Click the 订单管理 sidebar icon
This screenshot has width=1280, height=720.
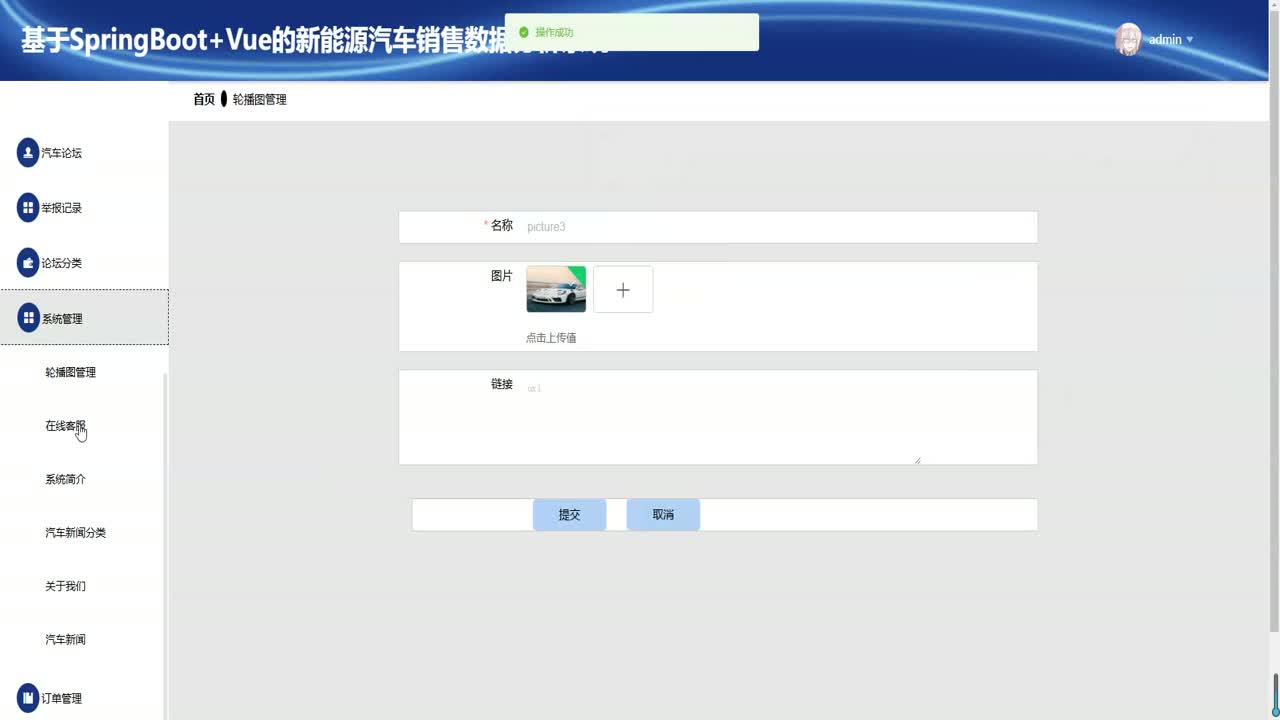(28, 698)
